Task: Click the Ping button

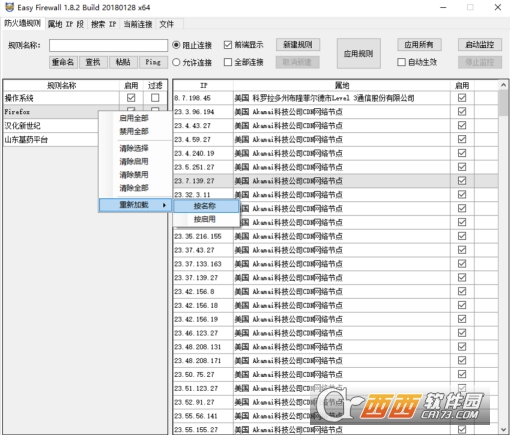Action: click(153, 62)
